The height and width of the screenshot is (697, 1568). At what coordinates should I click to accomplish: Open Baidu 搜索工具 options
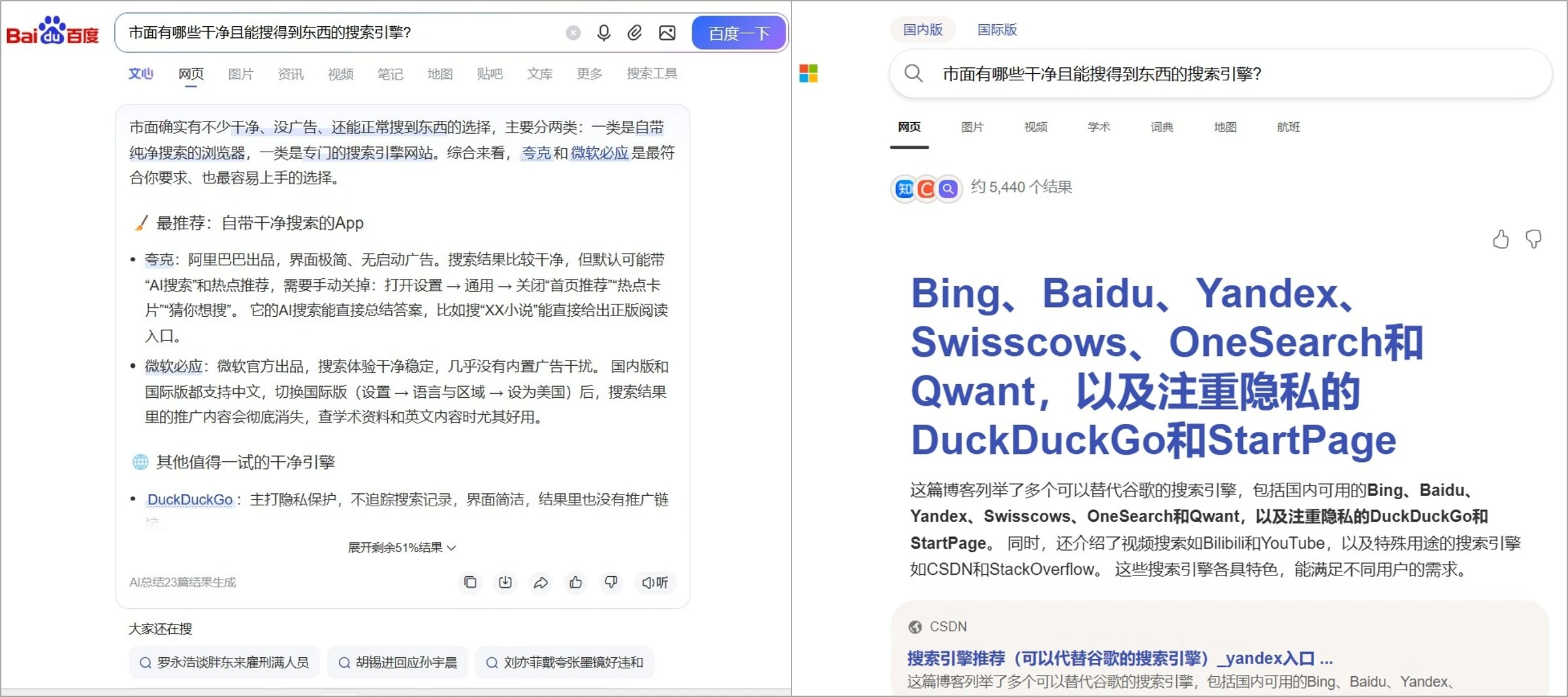click(x=652, y=74)
